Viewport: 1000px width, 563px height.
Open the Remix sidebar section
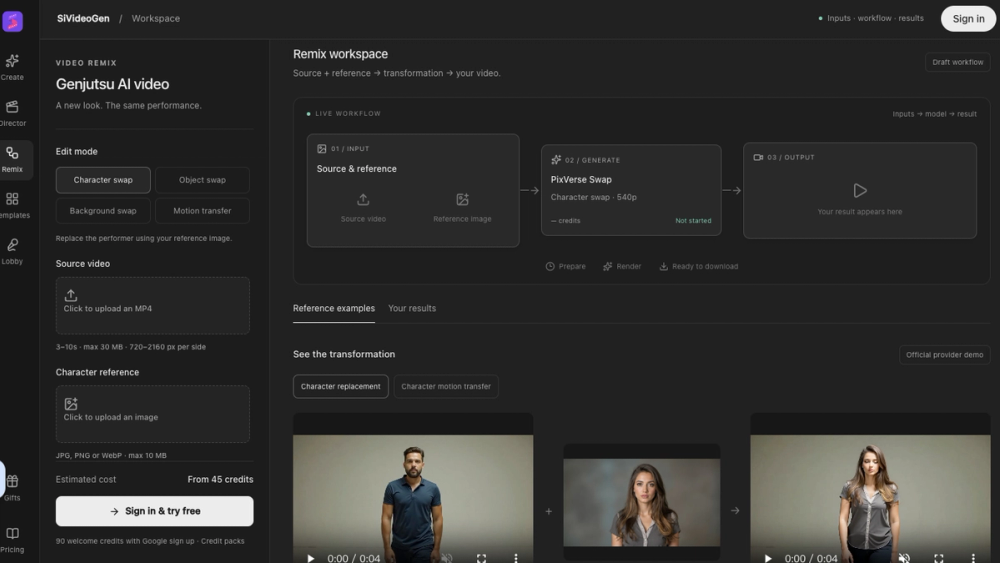12,159
